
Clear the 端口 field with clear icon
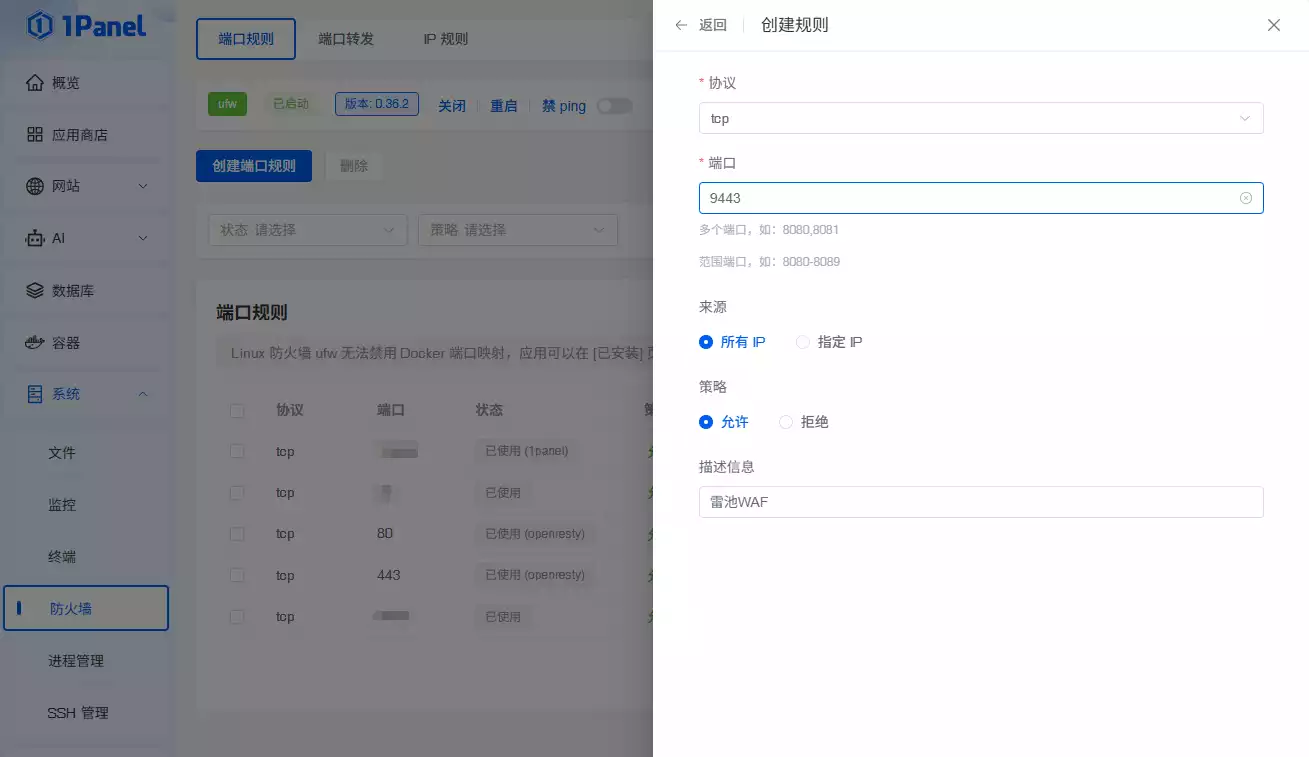[1245, 198]
